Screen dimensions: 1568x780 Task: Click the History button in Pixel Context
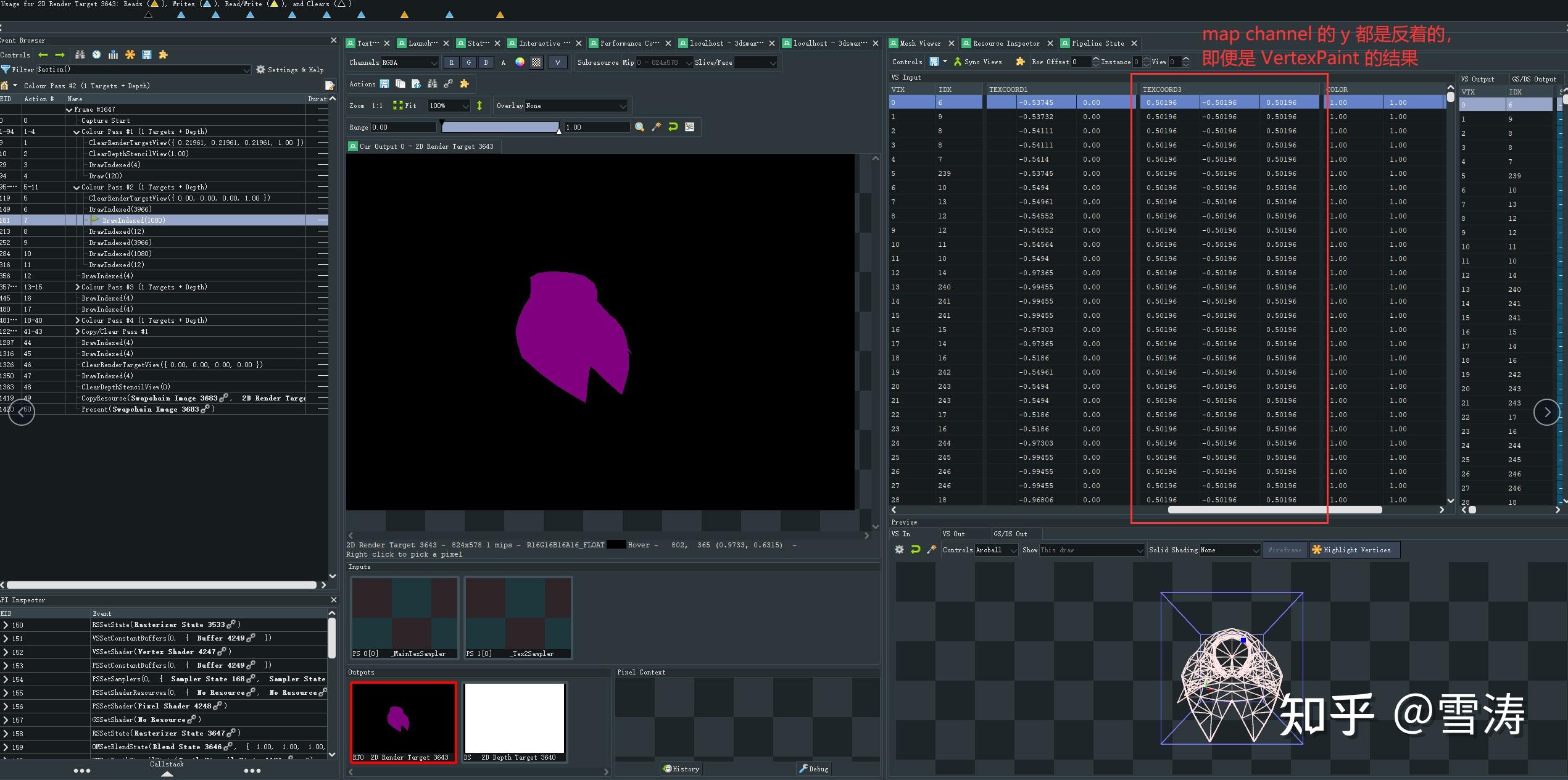tap(681, 769)
